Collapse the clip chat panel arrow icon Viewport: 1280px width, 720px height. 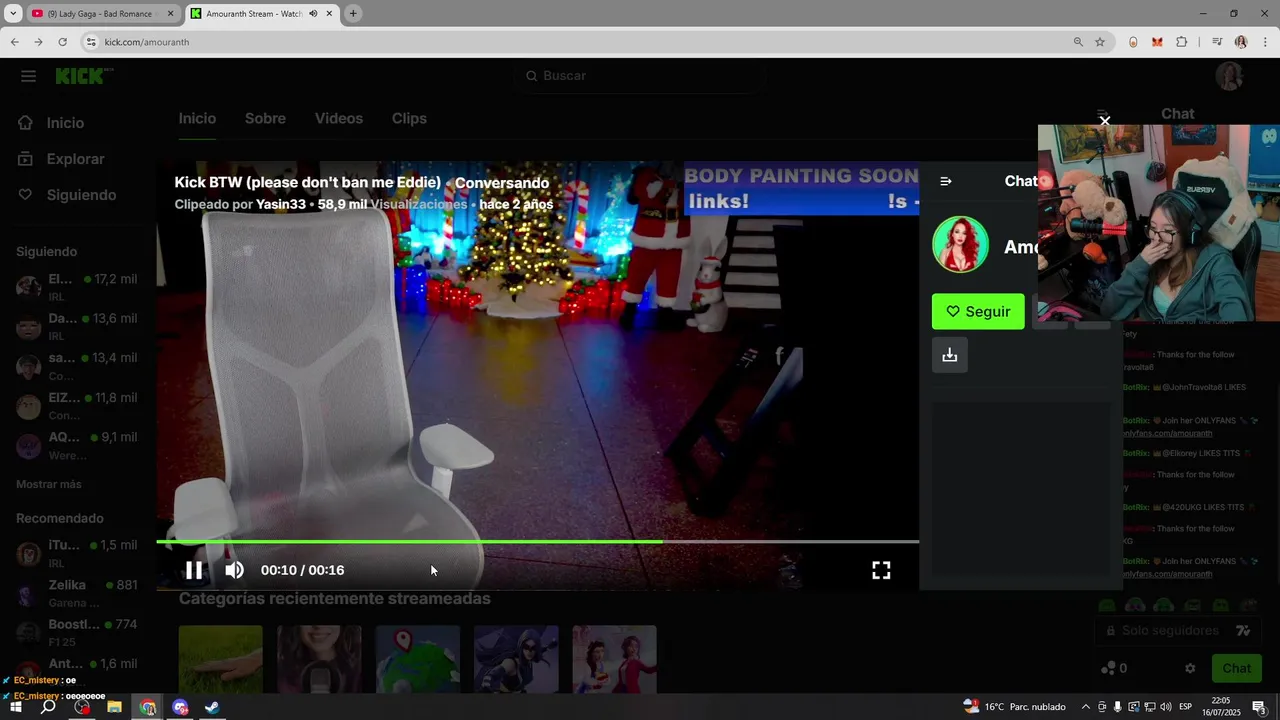946,181
